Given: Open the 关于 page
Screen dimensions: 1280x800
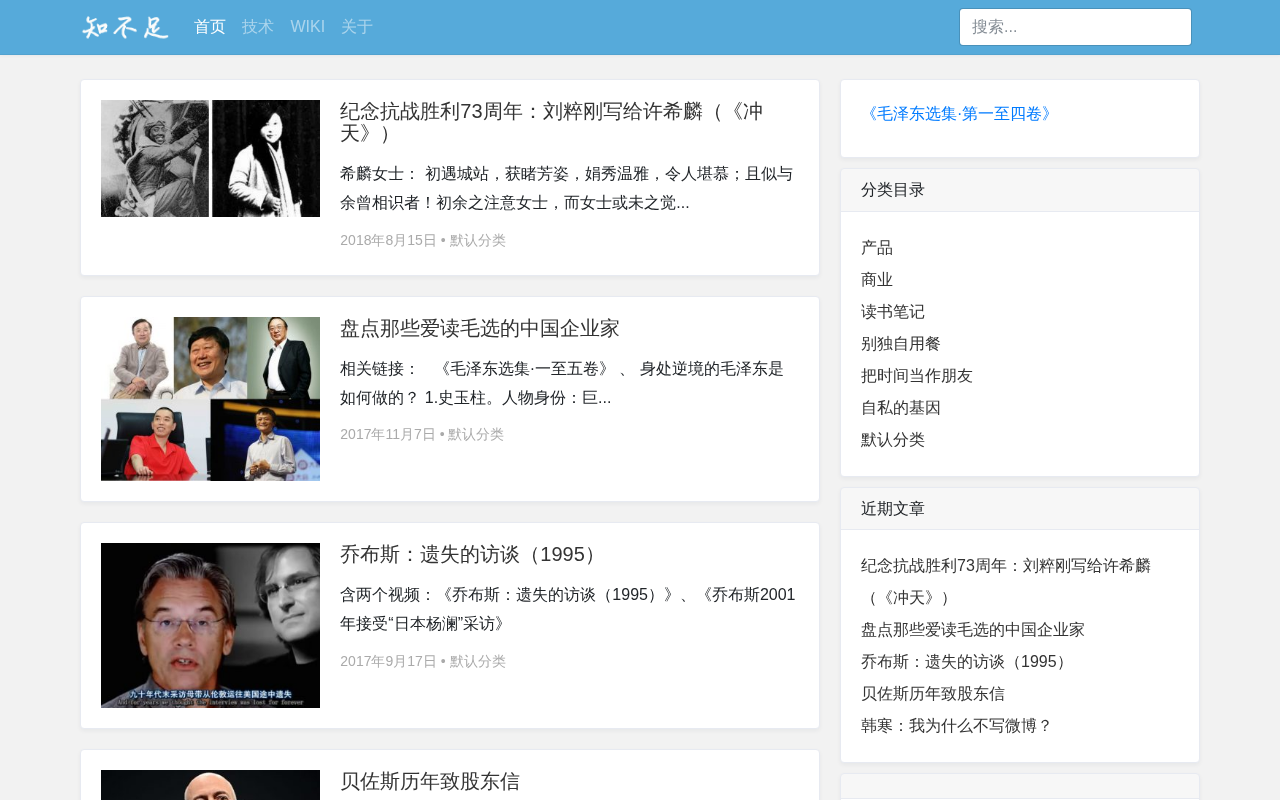Looking at the screenshot, I should [x=357, y=27].
